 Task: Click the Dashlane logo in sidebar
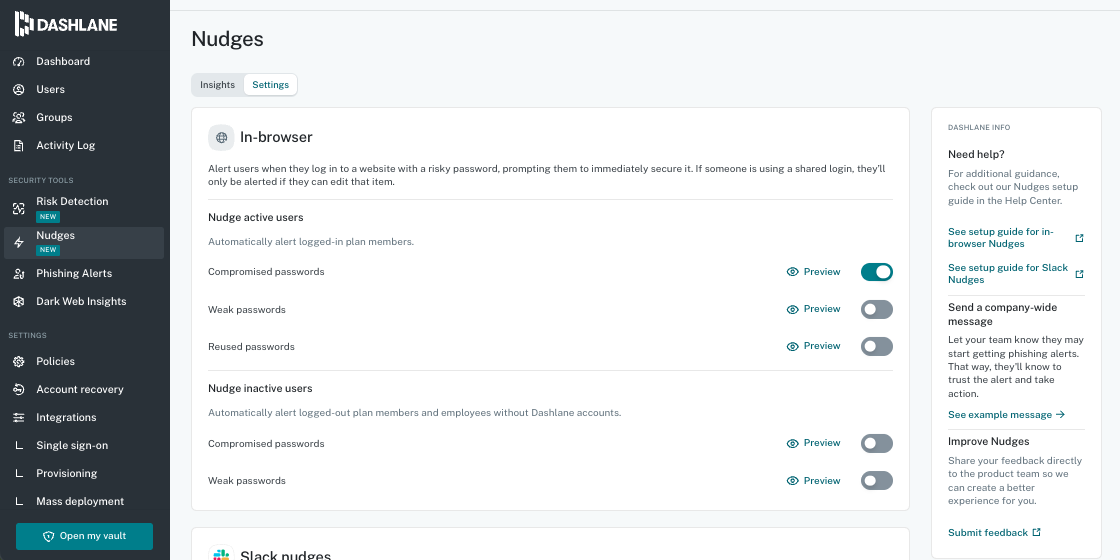click(66, 24)
